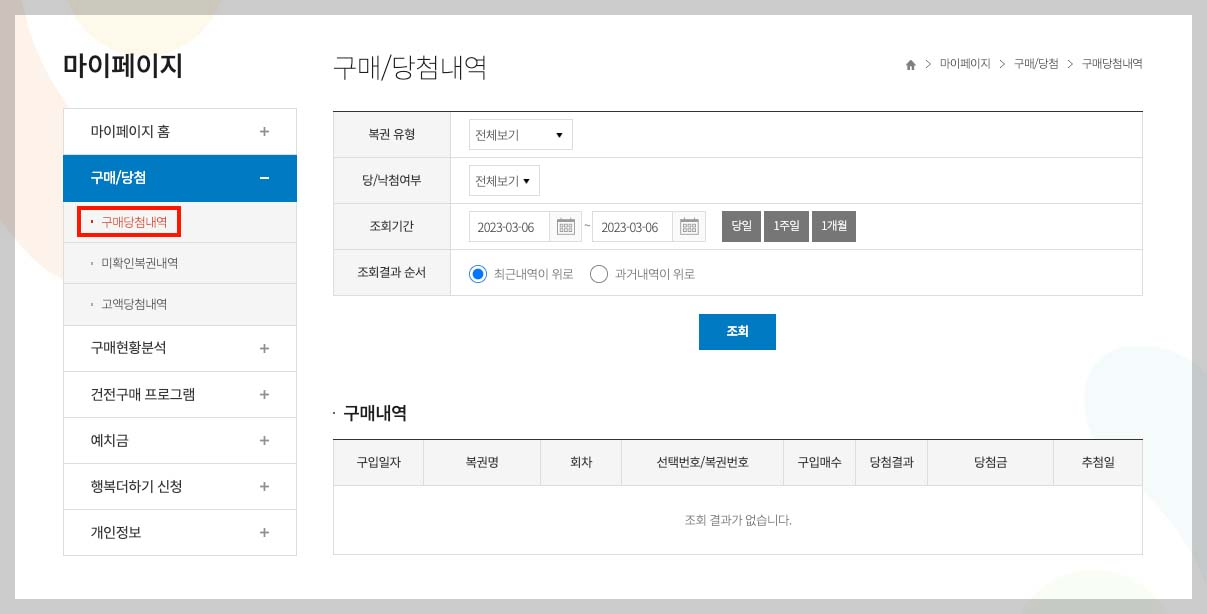Viewport: 1207px width, 614px height.
Task: Click the 회차 column header
Action: coord(581,463)
